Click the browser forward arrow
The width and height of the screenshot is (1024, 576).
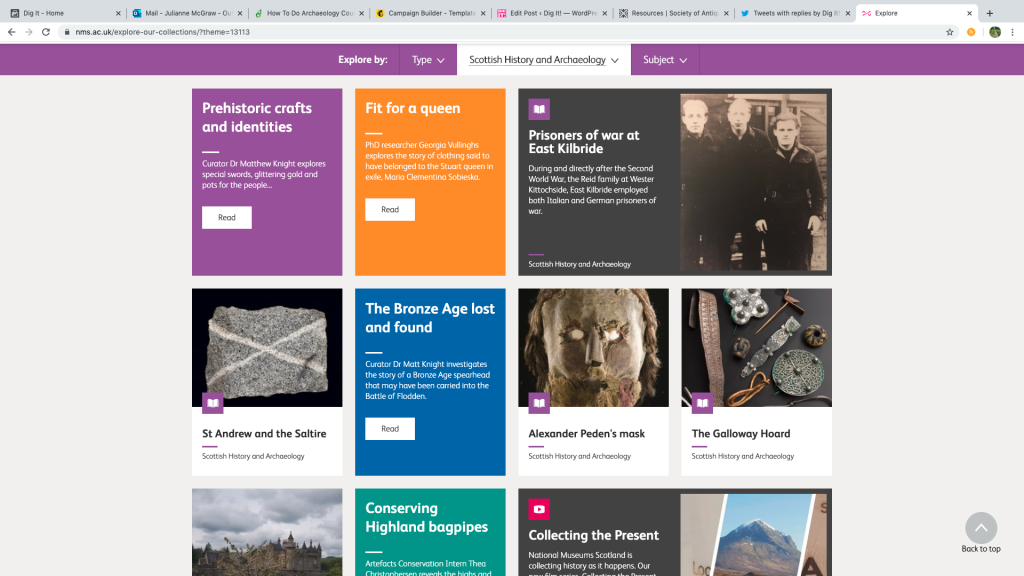pos(29,32)
